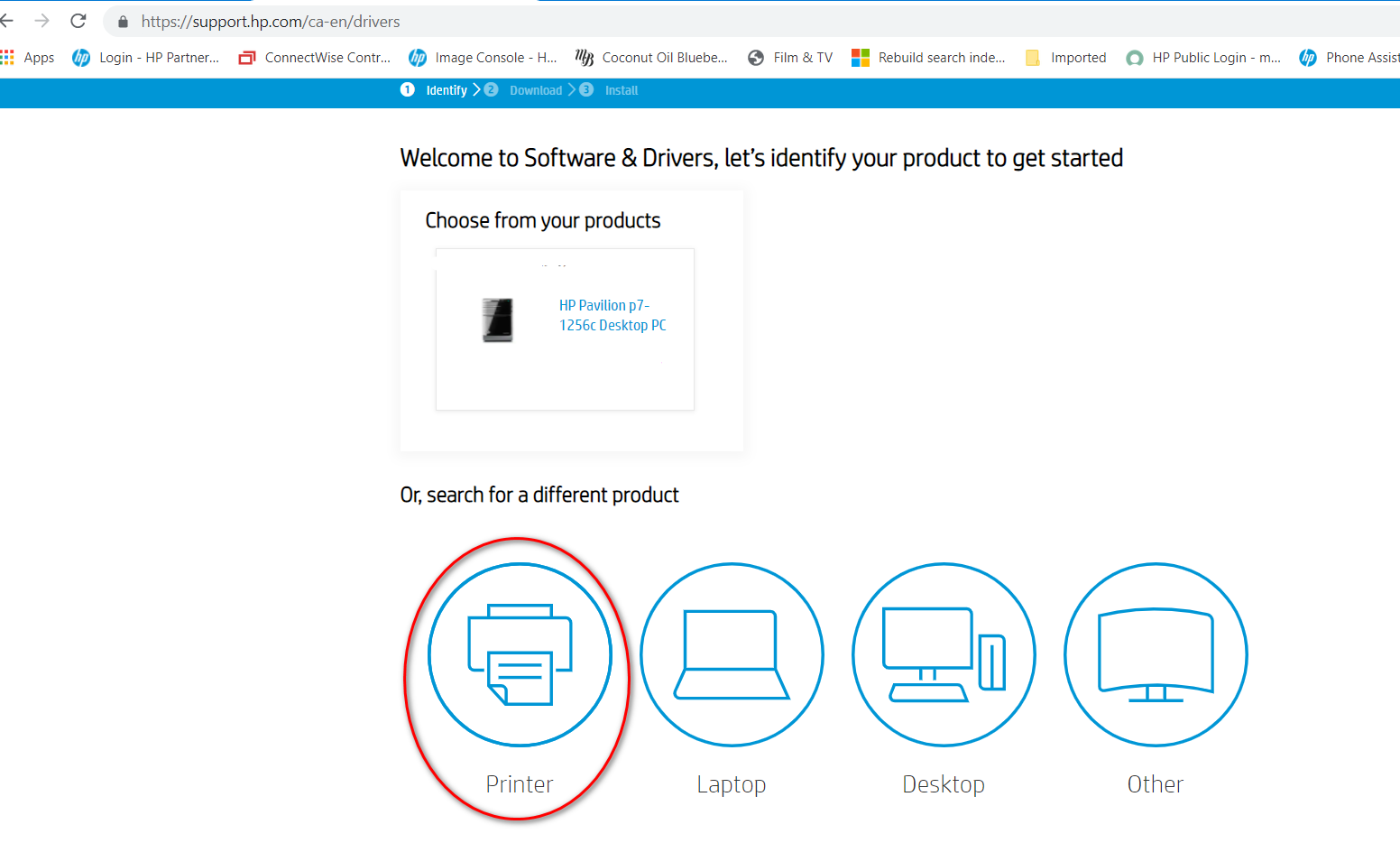
Task: Click the Install step indicator circle
Action: point(588,90)
